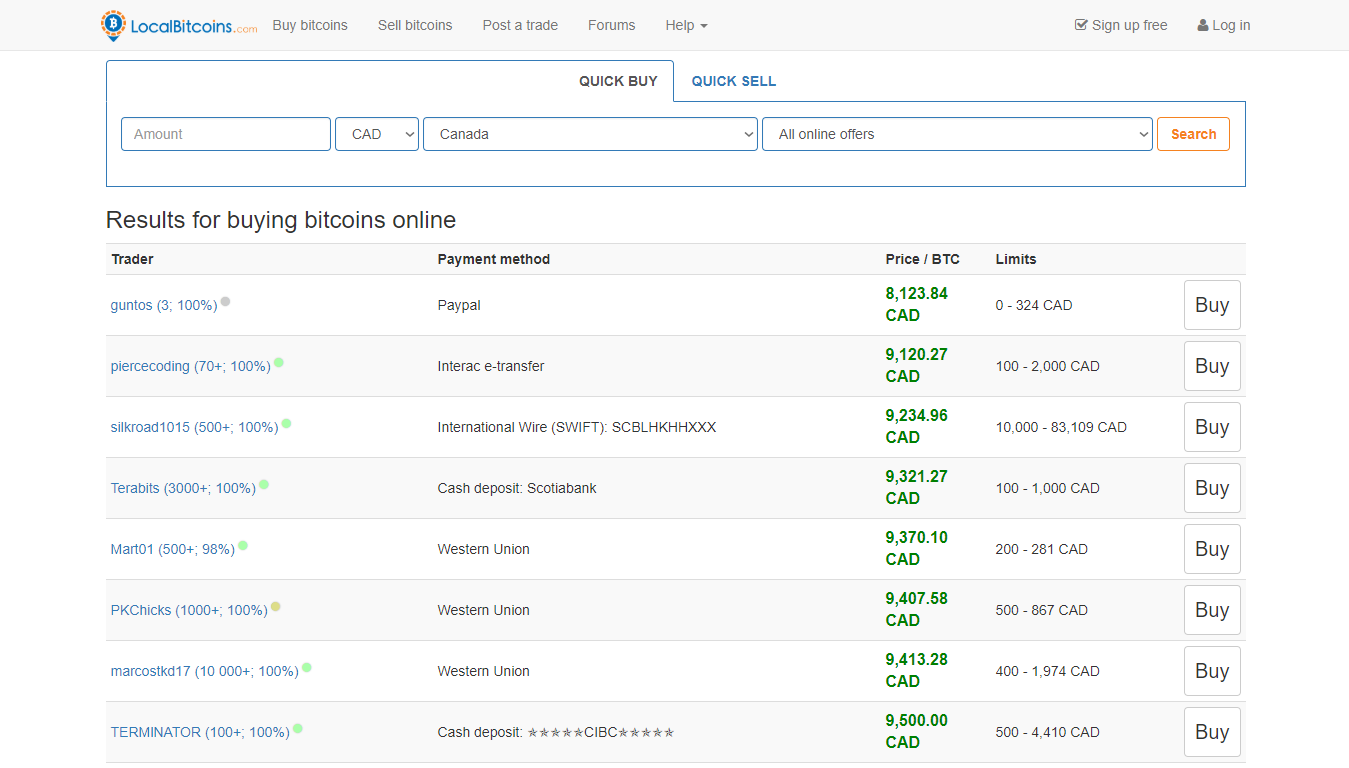Viewport: 1349px width, 768px height.
Task: Open piercecoding trader profile
Action: pyautogui.click(x=191, y=366)
